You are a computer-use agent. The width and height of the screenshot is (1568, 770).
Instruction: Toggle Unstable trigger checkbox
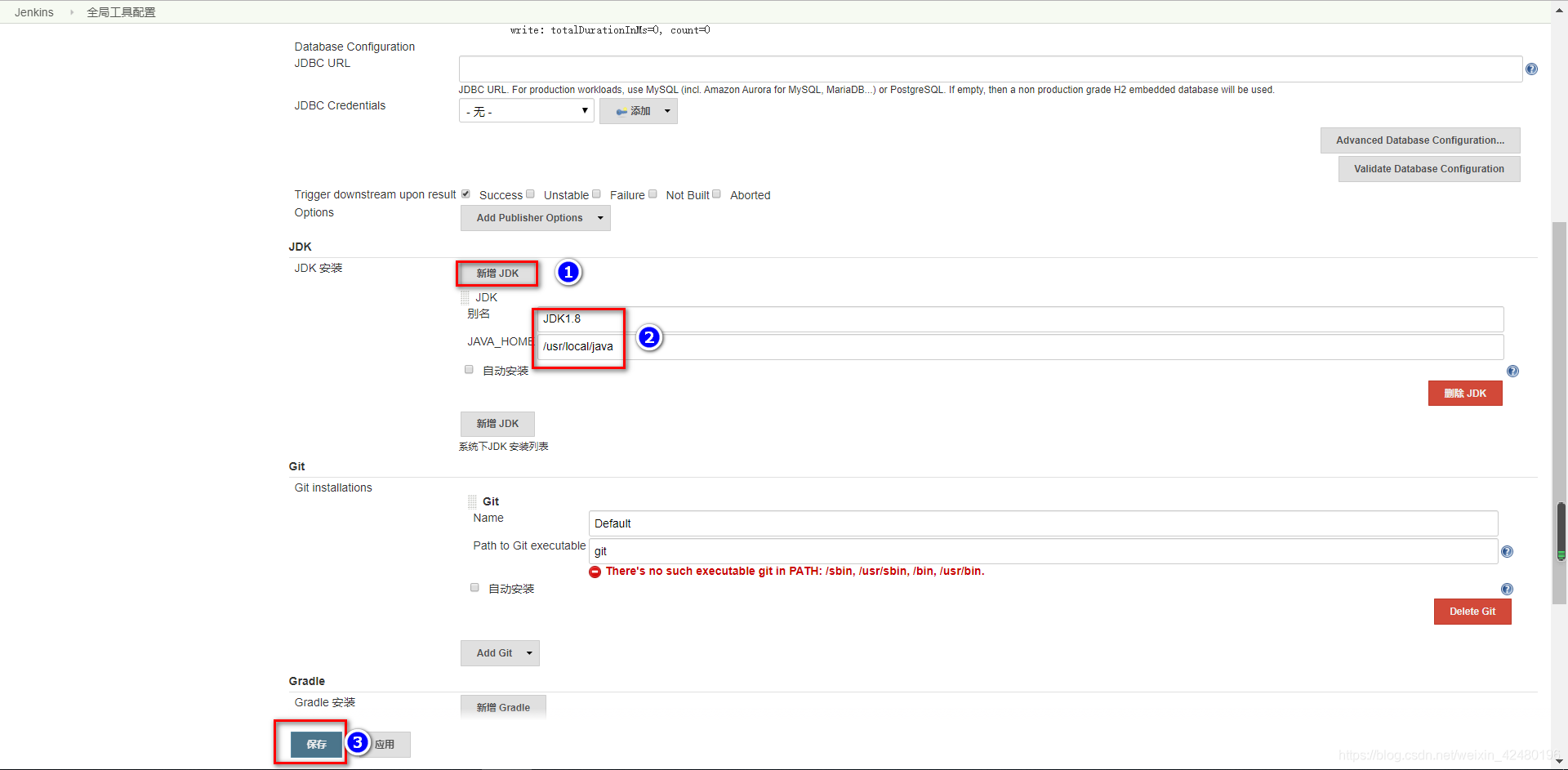(x=530, y=194)
